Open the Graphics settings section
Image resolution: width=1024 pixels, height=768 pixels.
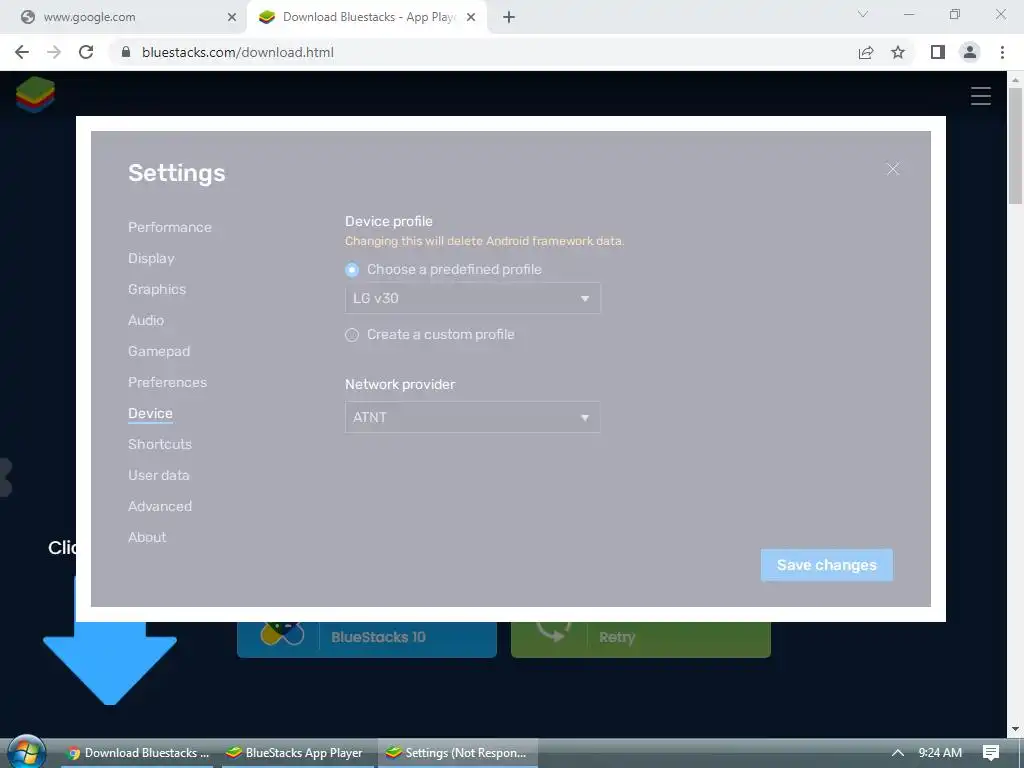tap(157, 289)
